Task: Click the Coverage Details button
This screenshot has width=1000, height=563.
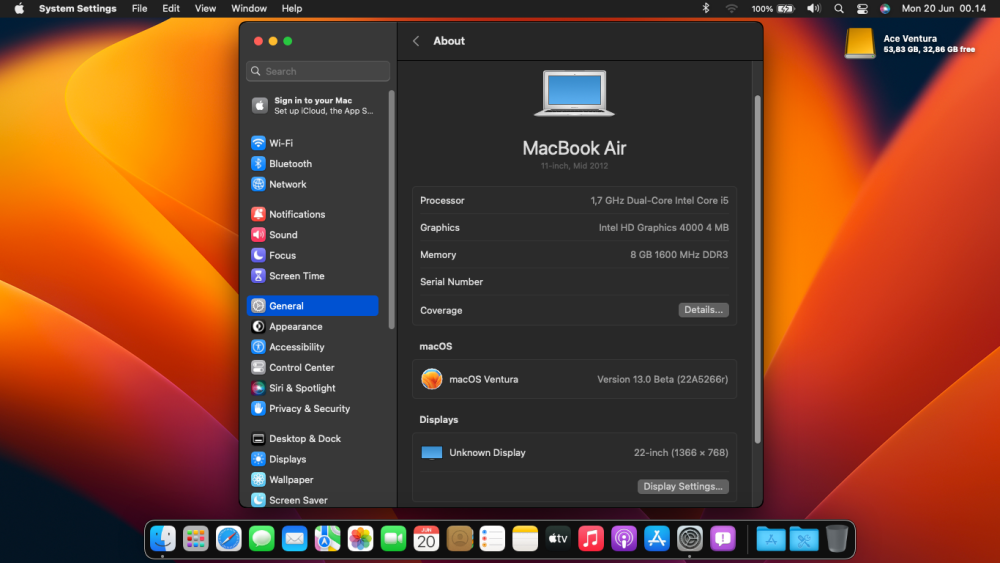Action: 703,310
